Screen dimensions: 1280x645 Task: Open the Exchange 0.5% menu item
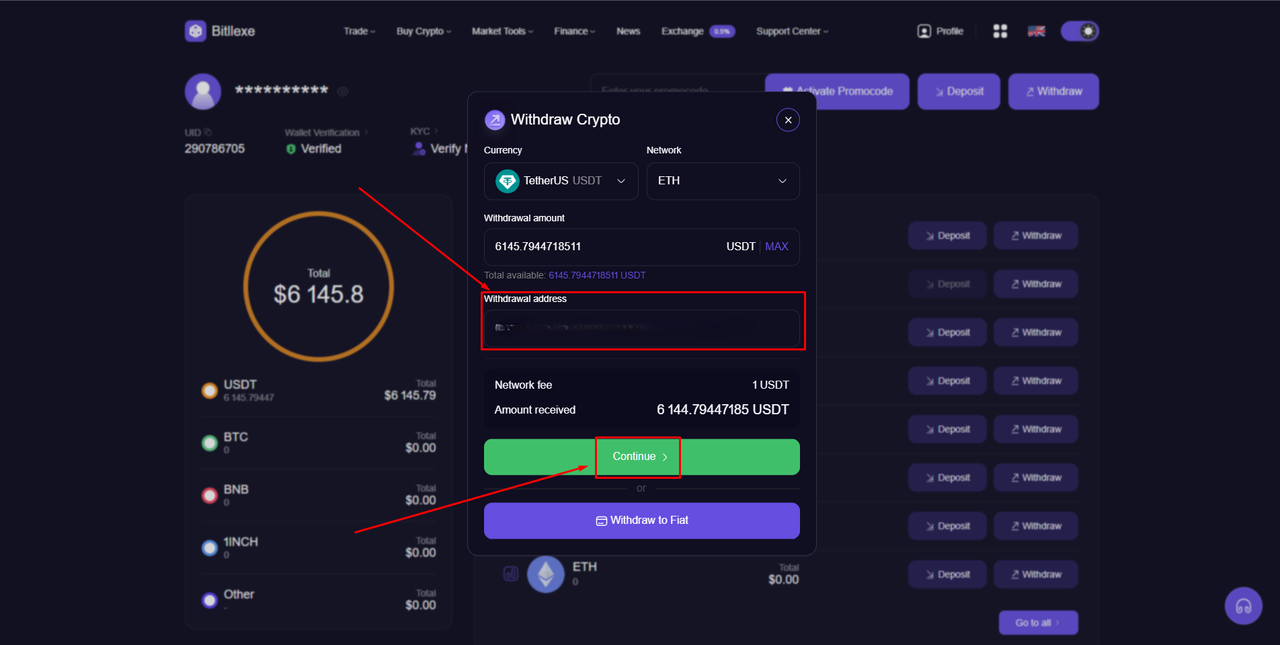tap(698, 31)
